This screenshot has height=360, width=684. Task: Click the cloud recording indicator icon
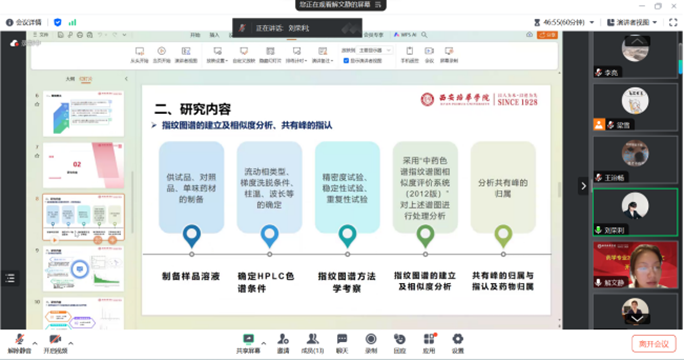[x=14, y=43]
